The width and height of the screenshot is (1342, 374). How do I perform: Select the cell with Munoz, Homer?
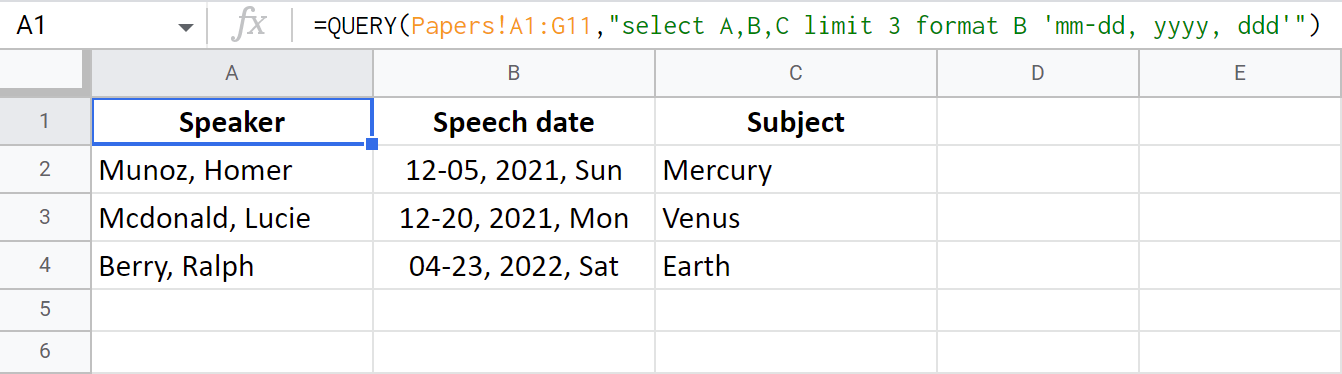[x=232, y=170]
